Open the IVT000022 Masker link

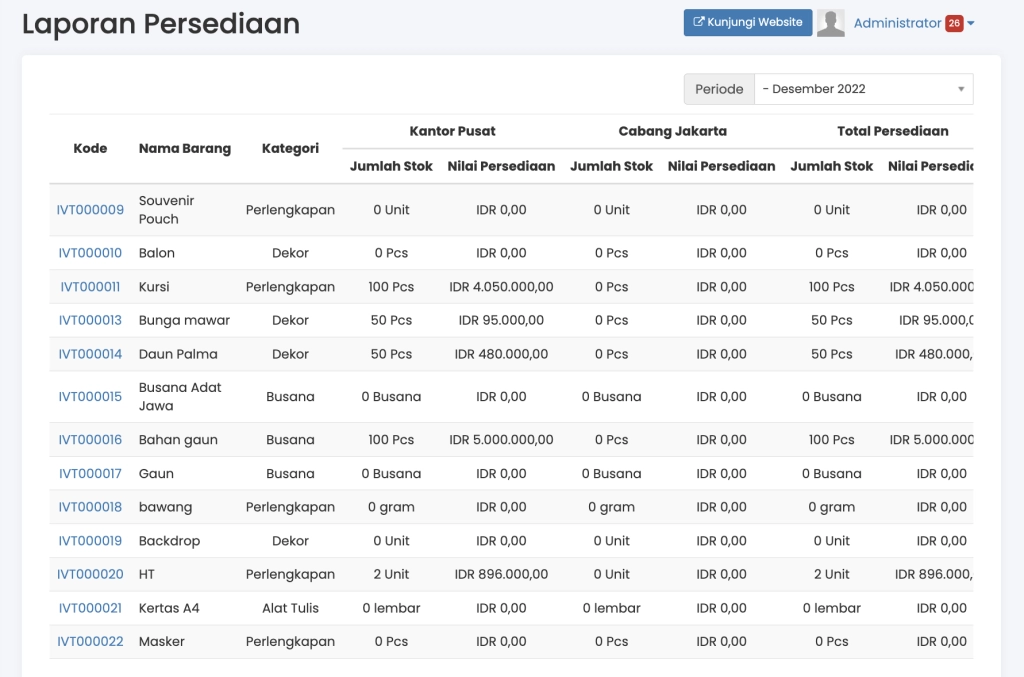tap(90, 642)
